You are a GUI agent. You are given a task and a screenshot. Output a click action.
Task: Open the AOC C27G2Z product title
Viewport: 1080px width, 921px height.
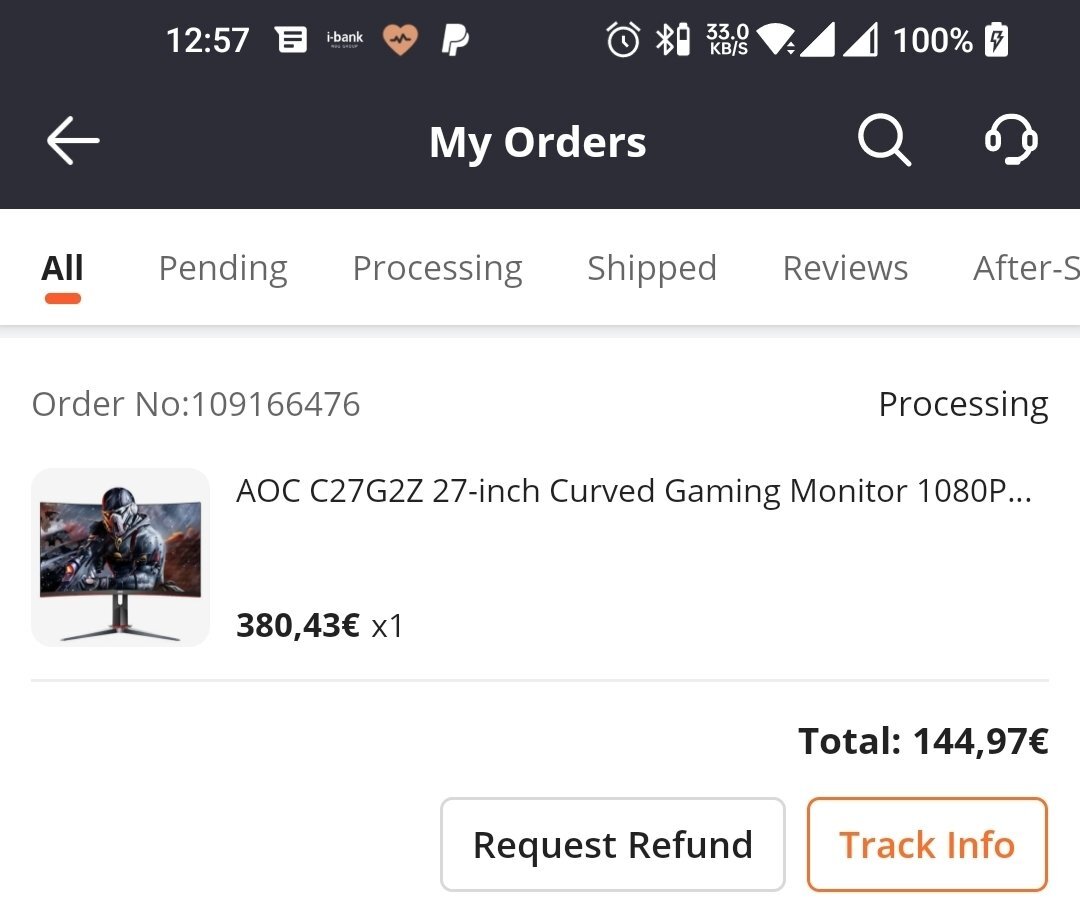coord(634,491)
